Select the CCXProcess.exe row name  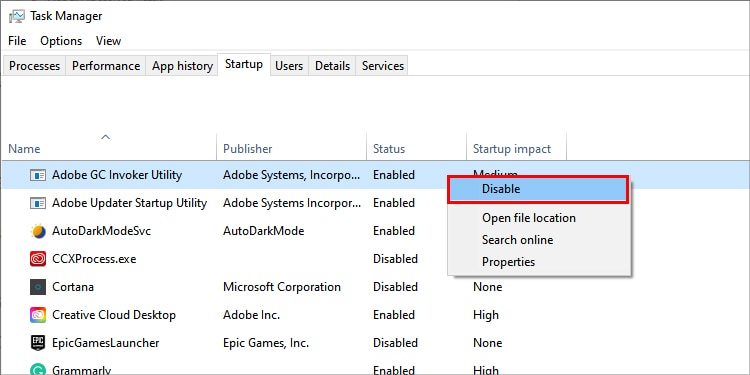tap(94, 259)
